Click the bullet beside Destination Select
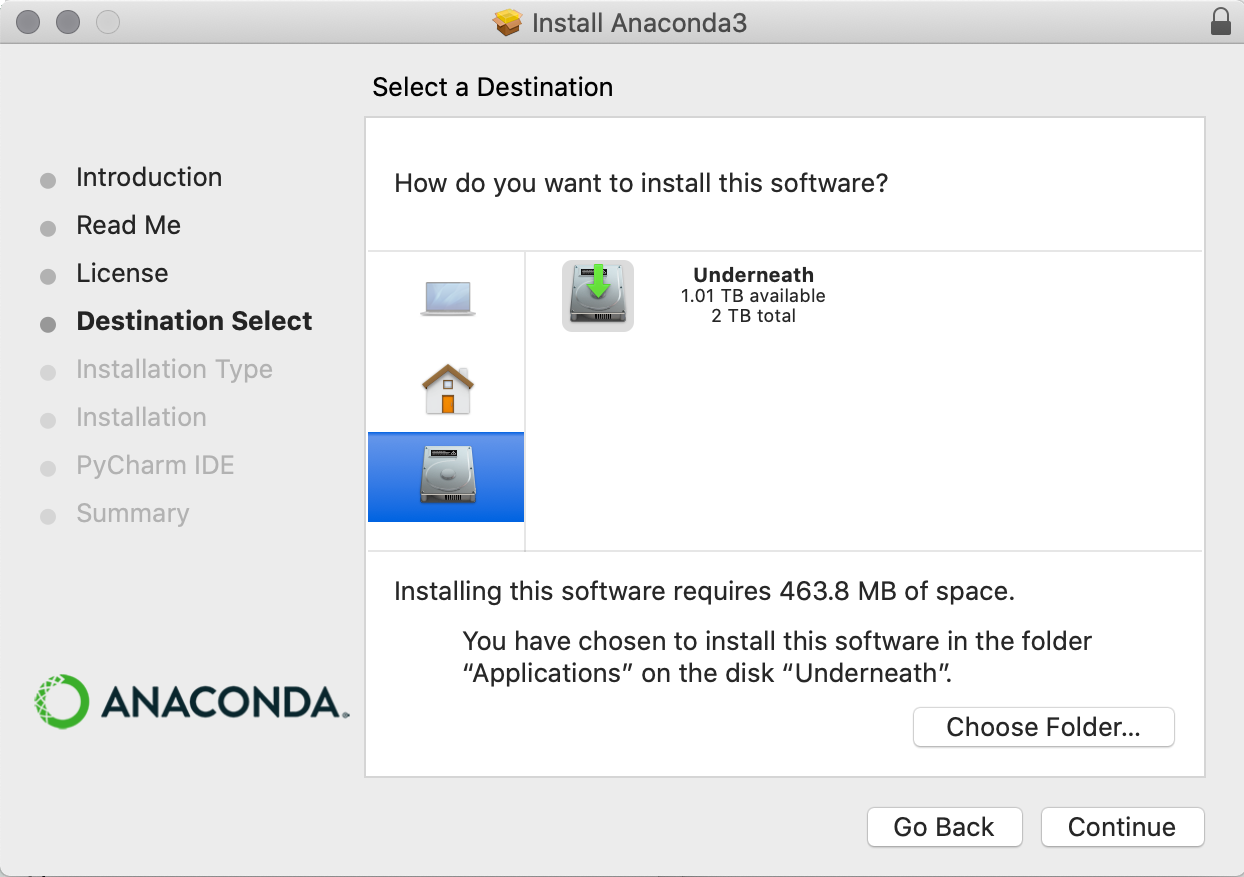 (x=48, y=324)
